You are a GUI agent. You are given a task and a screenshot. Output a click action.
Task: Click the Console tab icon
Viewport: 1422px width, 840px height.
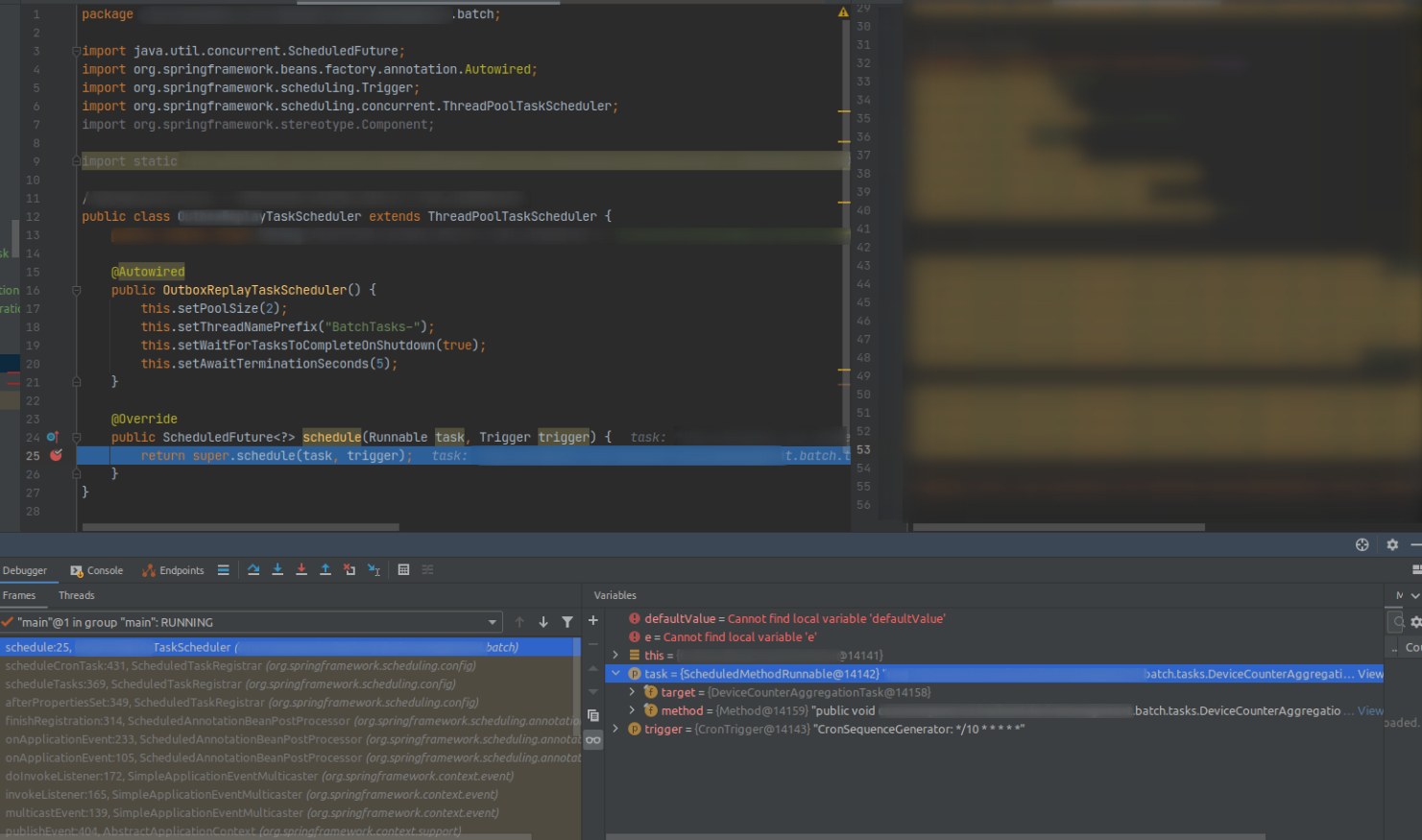click(x=77, y=570)
